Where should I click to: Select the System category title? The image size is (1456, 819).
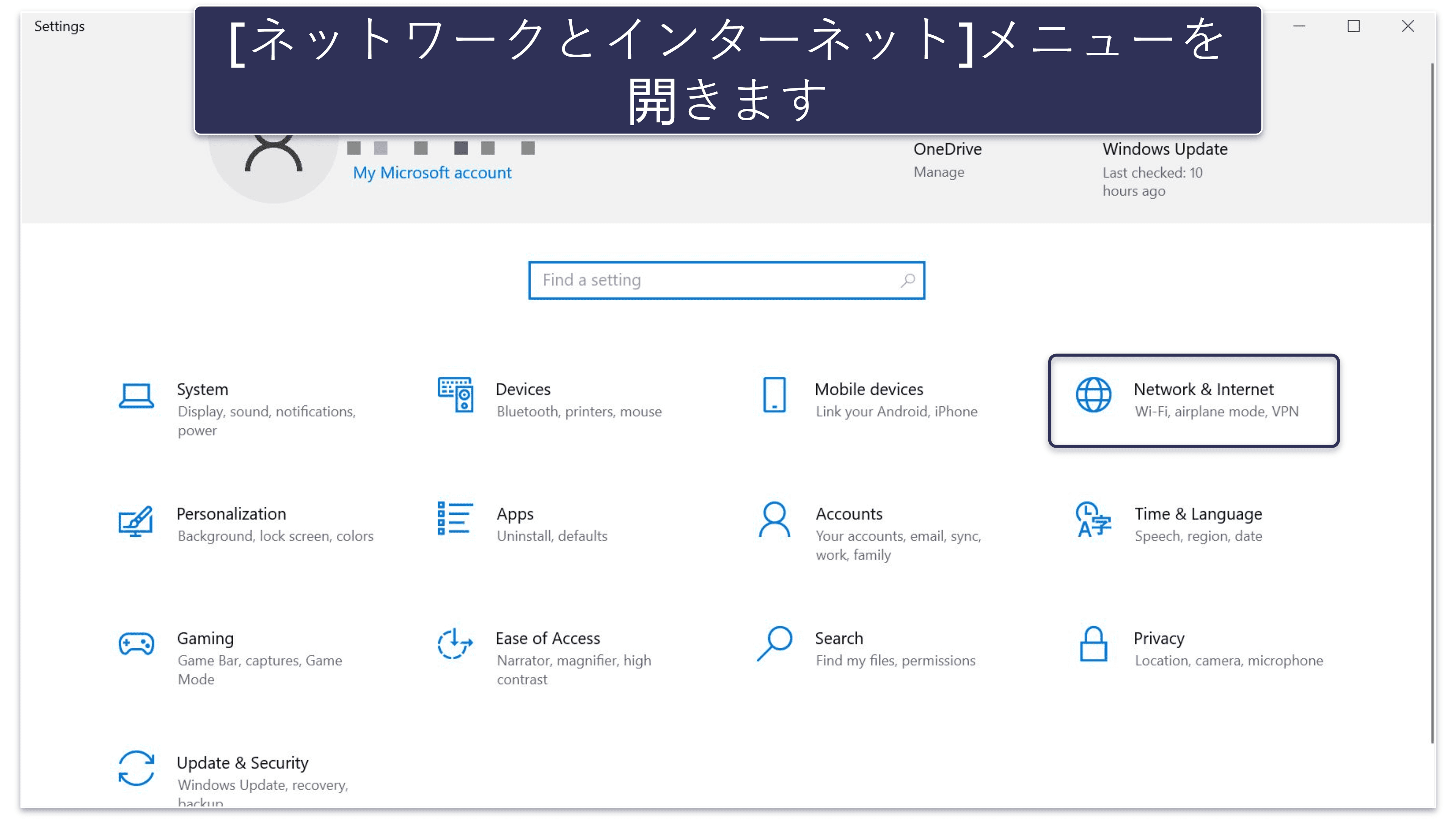[x=203, y=390]
